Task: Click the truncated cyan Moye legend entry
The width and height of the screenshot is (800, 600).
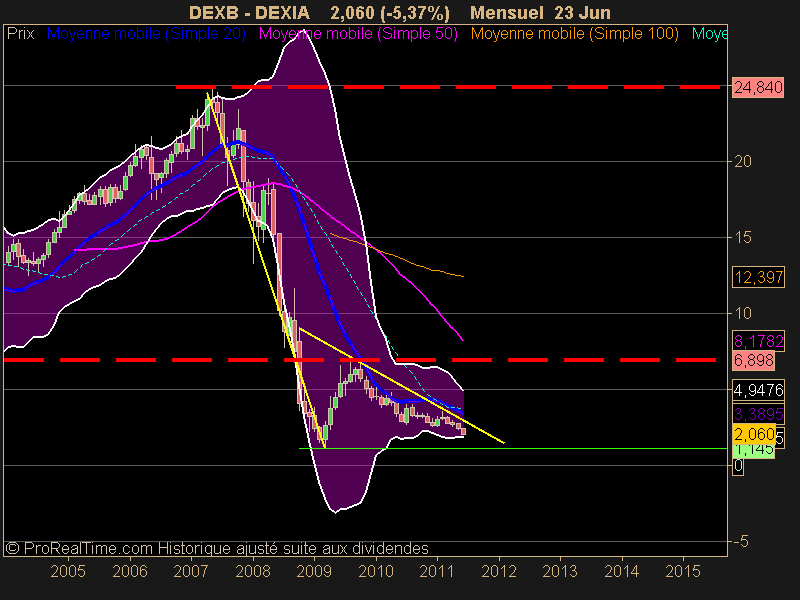Action: 709,34
